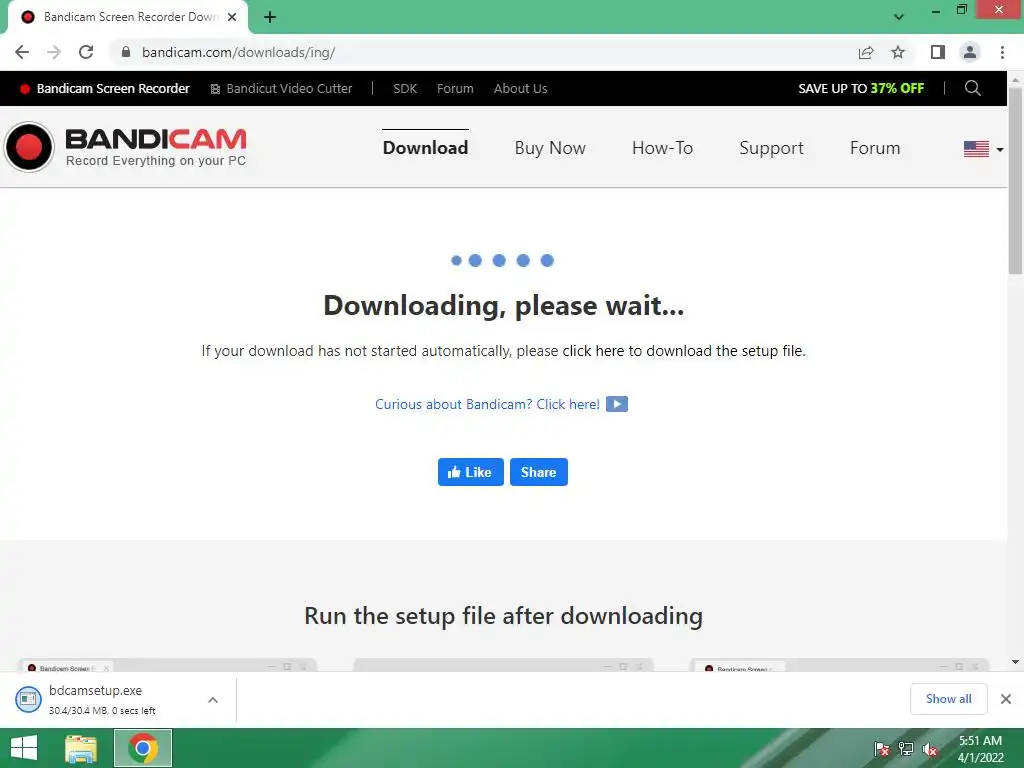Select the Buy Now menu item
The image size is (1024, 768).
pos(550,148)
